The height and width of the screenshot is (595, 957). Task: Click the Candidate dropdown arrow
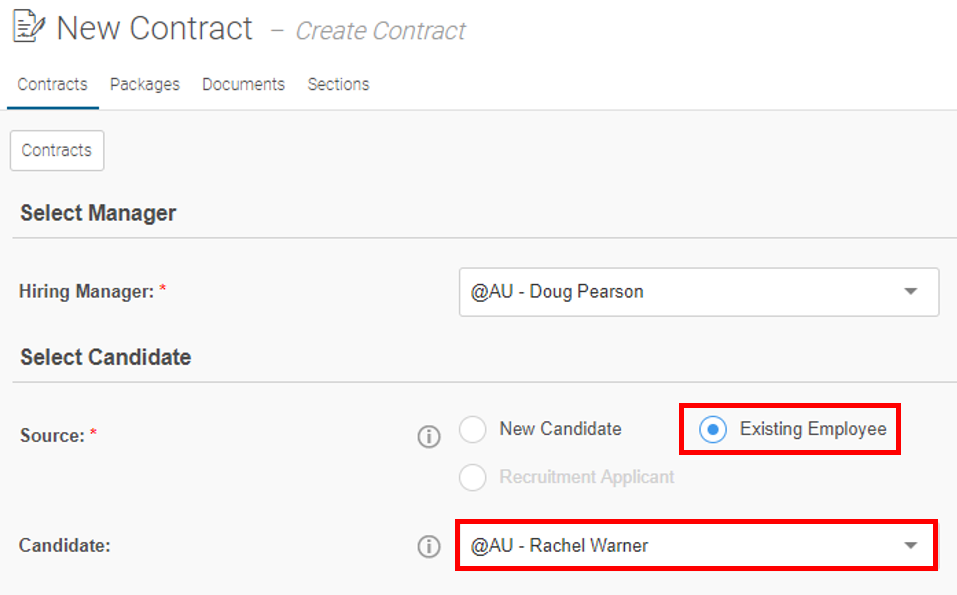point(911,546)
